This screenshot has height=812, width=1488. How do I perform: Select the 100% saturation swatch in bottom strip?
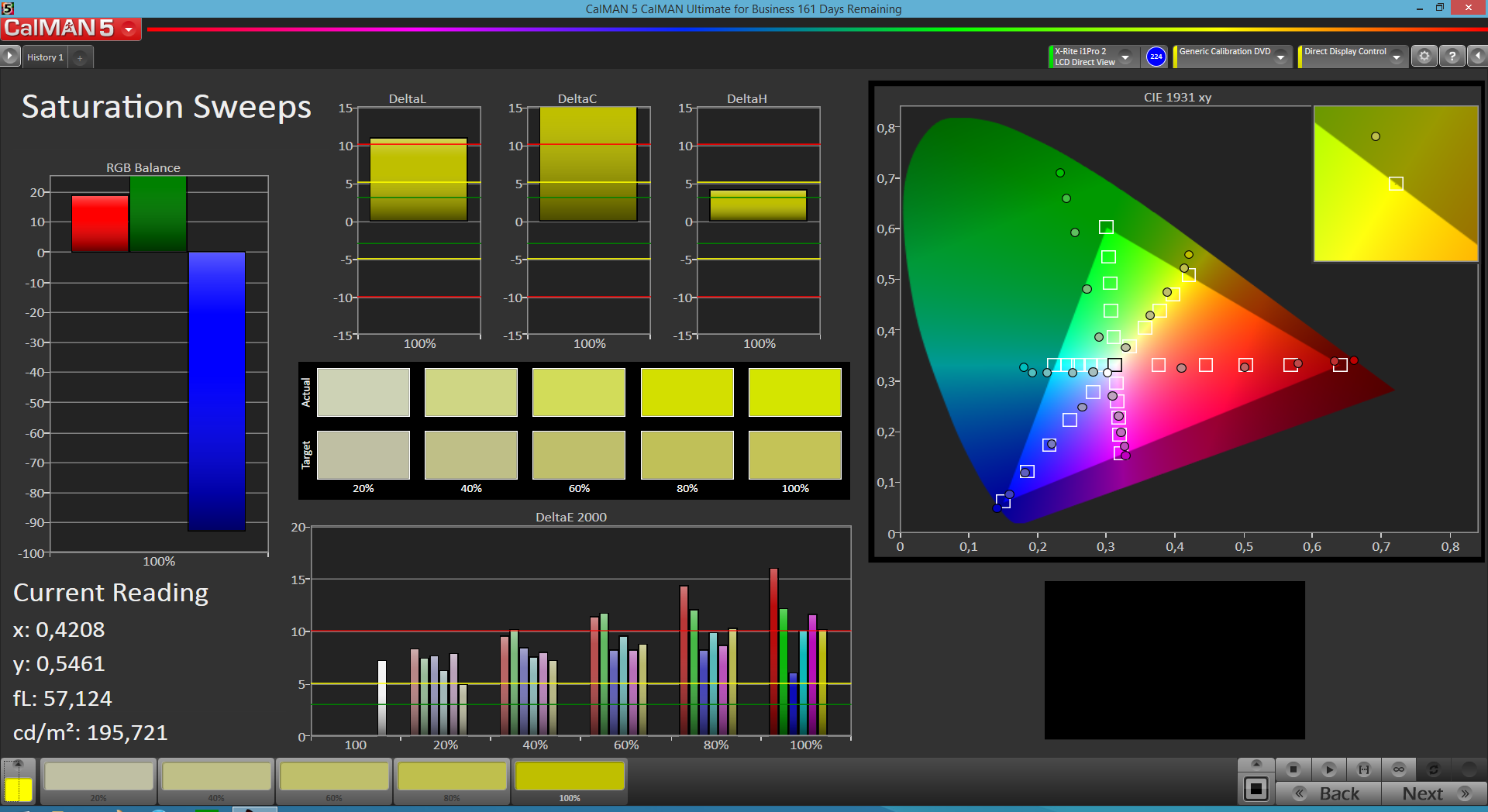(570, 781)
